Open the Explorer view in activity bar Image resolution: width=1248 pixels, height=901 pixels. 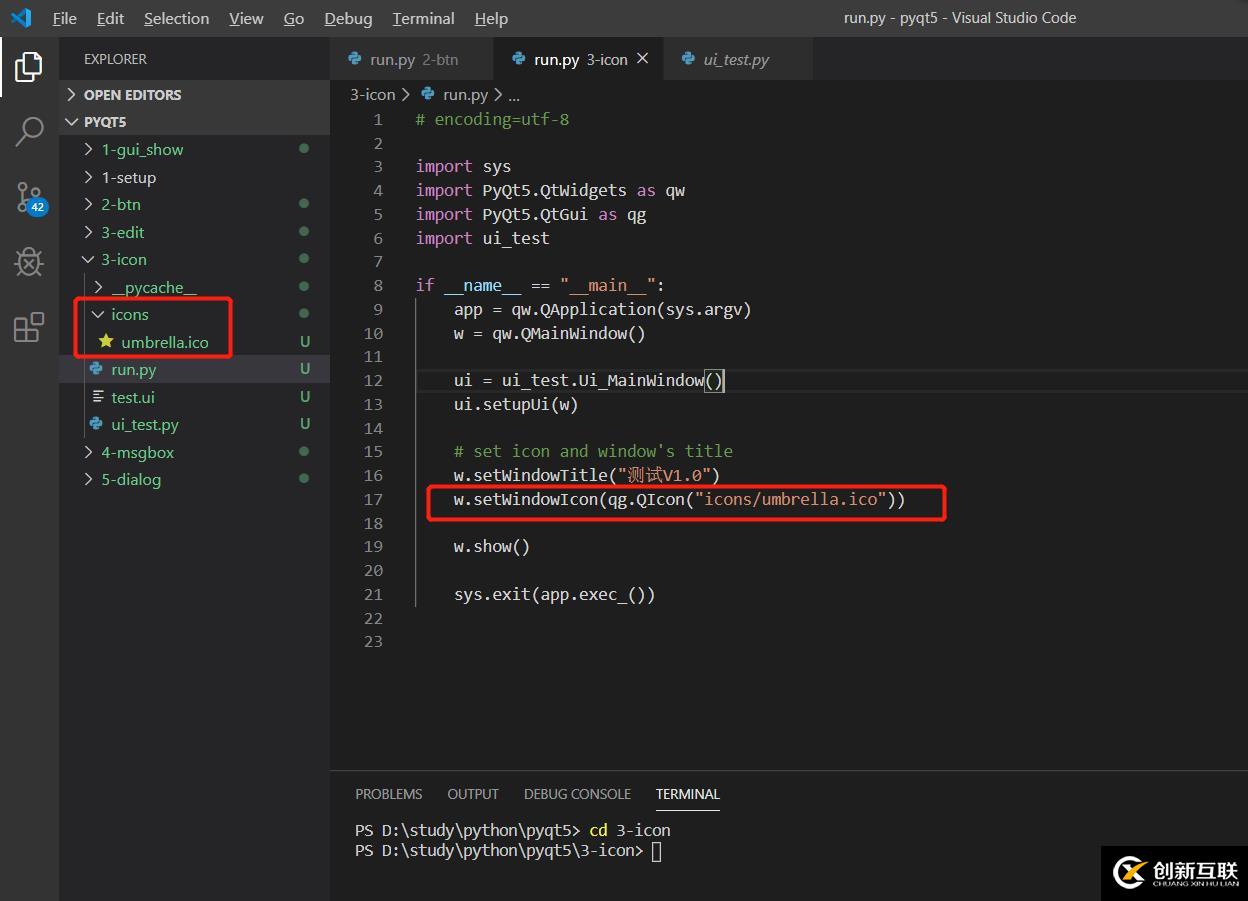(x=29, y=67)
